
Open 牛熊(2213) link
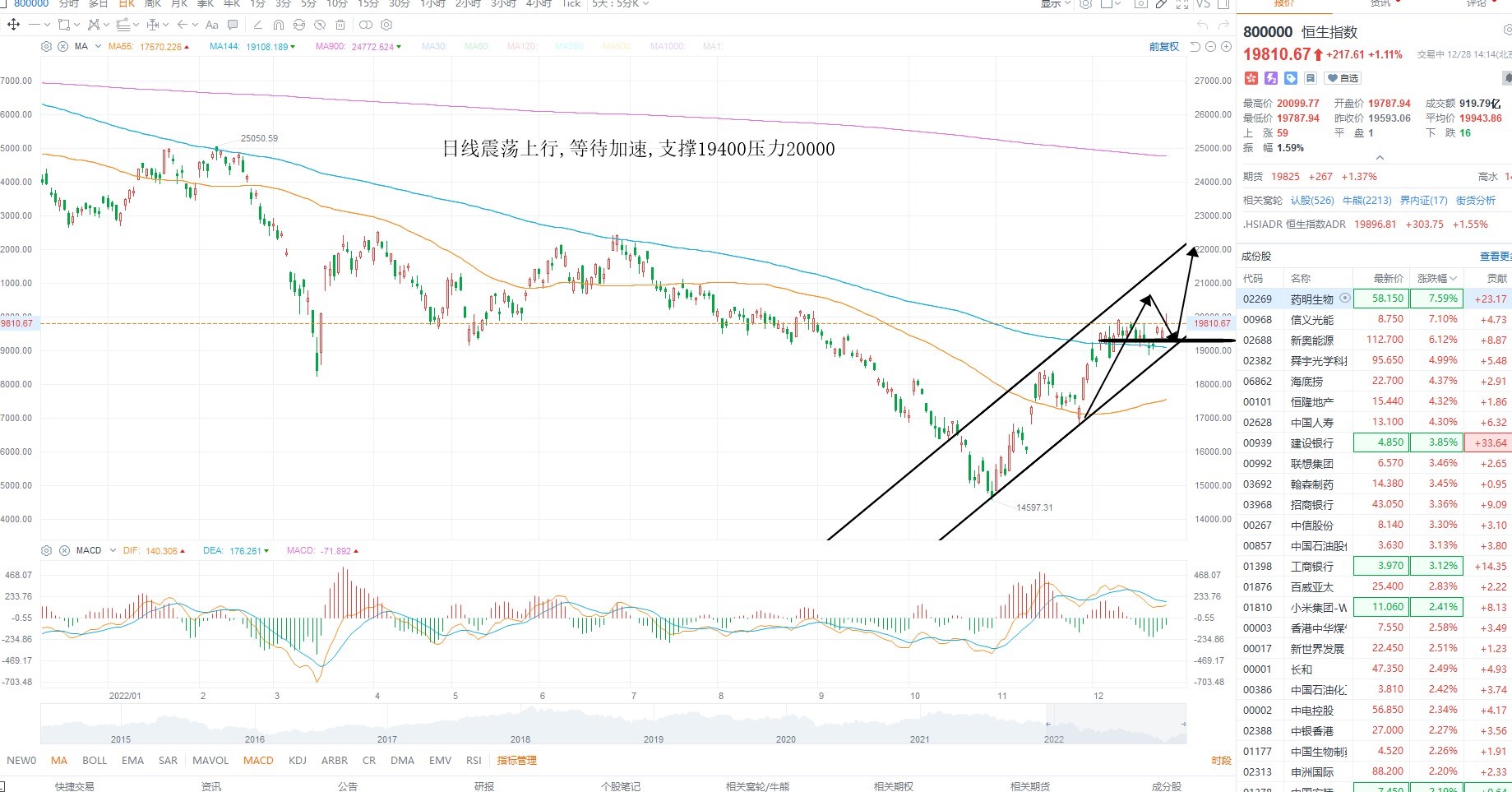click(x=1366, y=201)
